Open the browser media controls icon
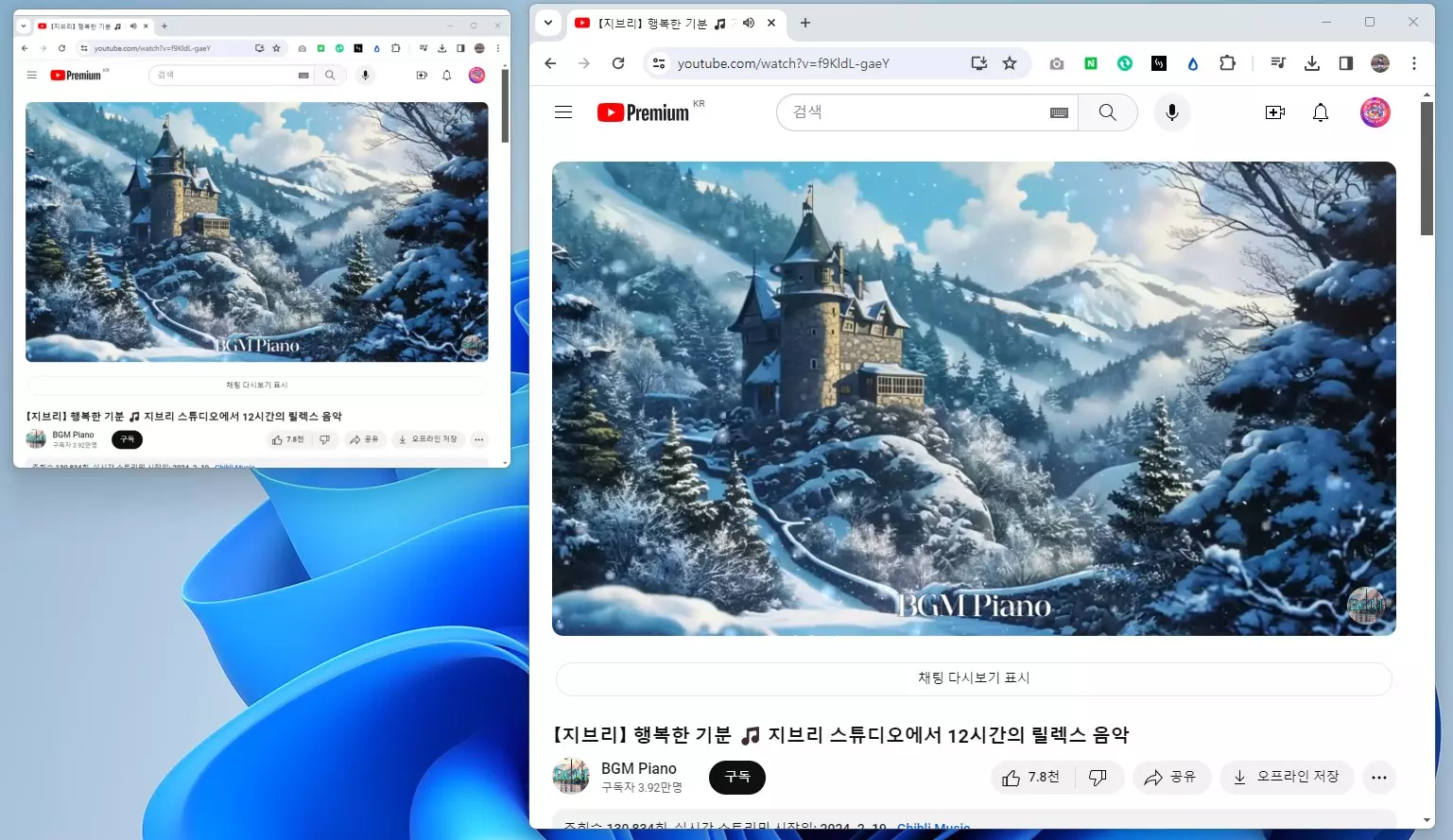Image resolution: width=1453 pixels, height=840 pixels. click(1277, 63)
